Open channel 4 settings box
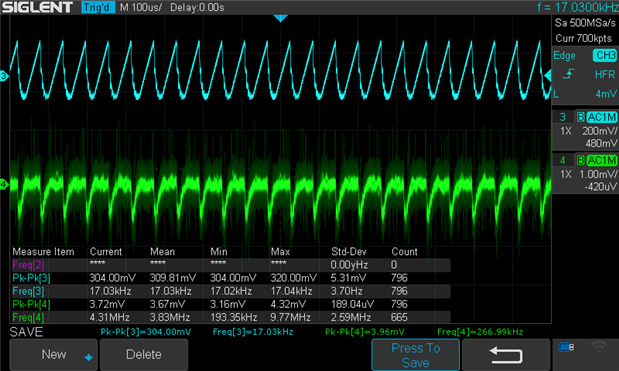The width and height of the screenshot is (619, 371). click(x=585, y=173)
